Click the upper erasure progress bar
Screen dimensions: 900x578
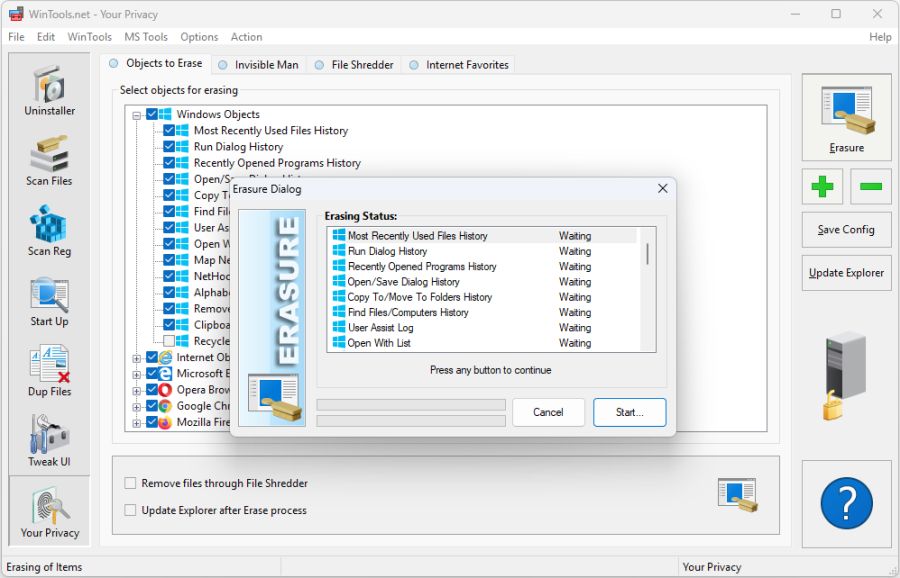click(410, 404)
